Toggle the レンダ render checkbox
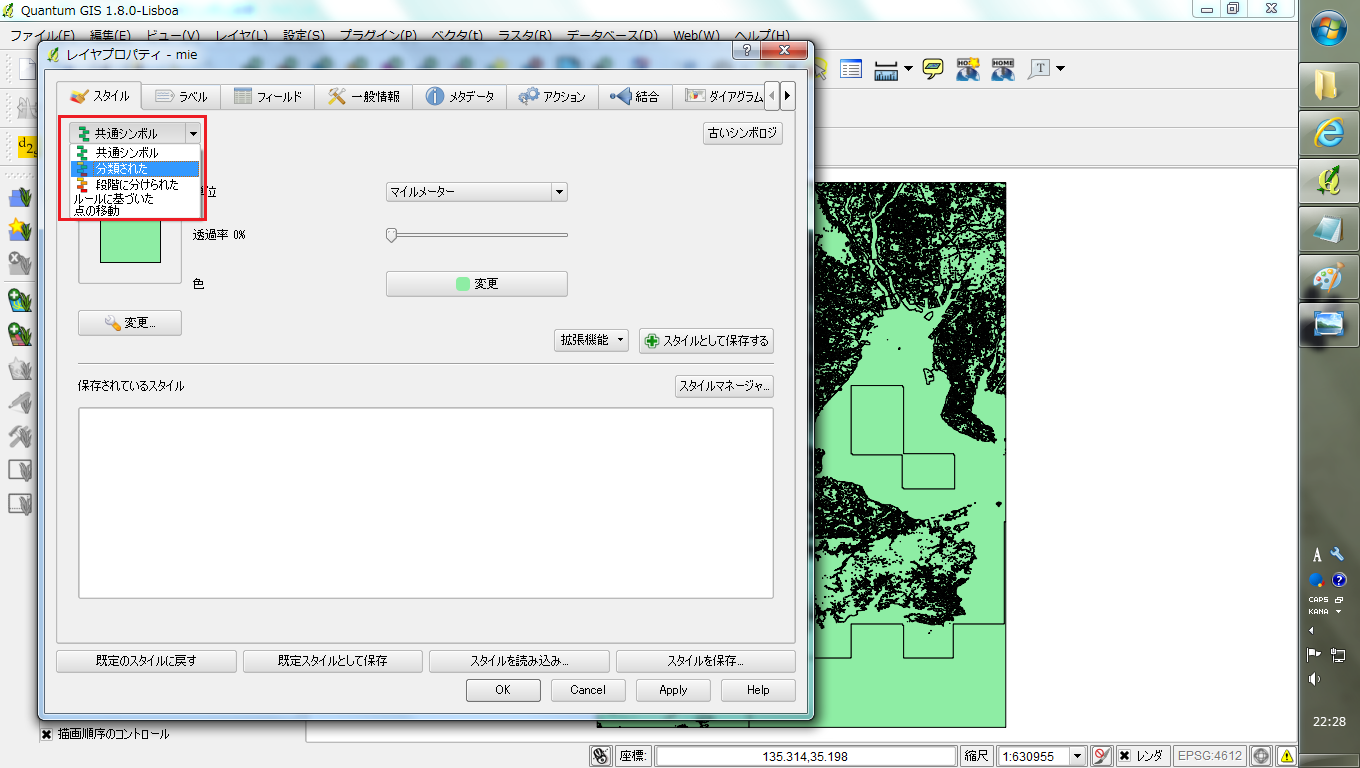This screenshot has height=768, width=1360. [1125, 756]
